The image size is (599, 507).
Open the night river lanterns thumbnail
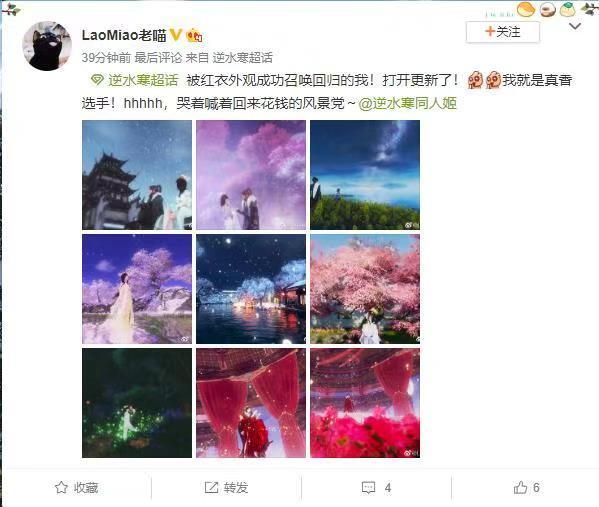click(x=251, y=289)
